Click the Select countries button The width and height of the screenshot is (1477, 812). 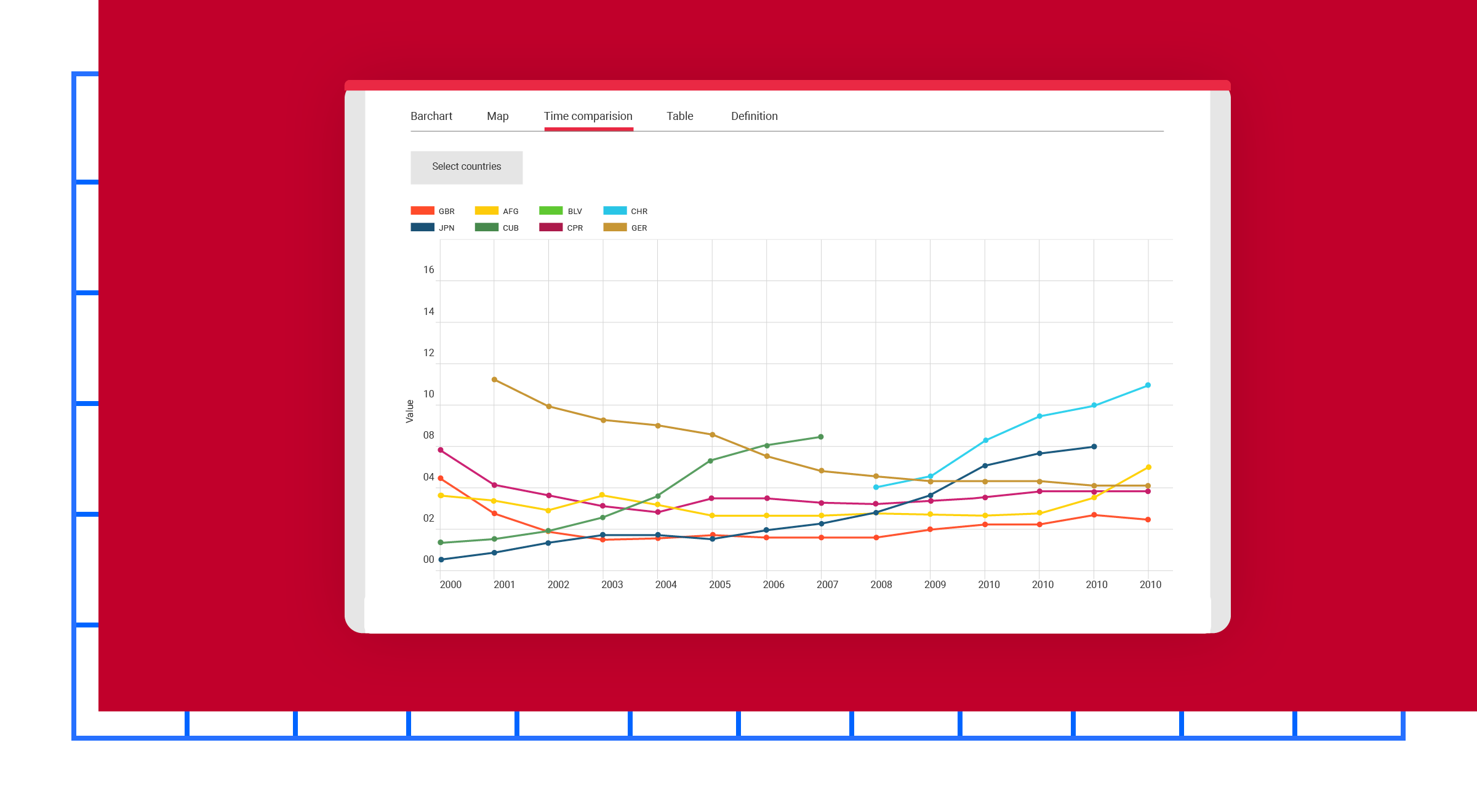point(466,167)
